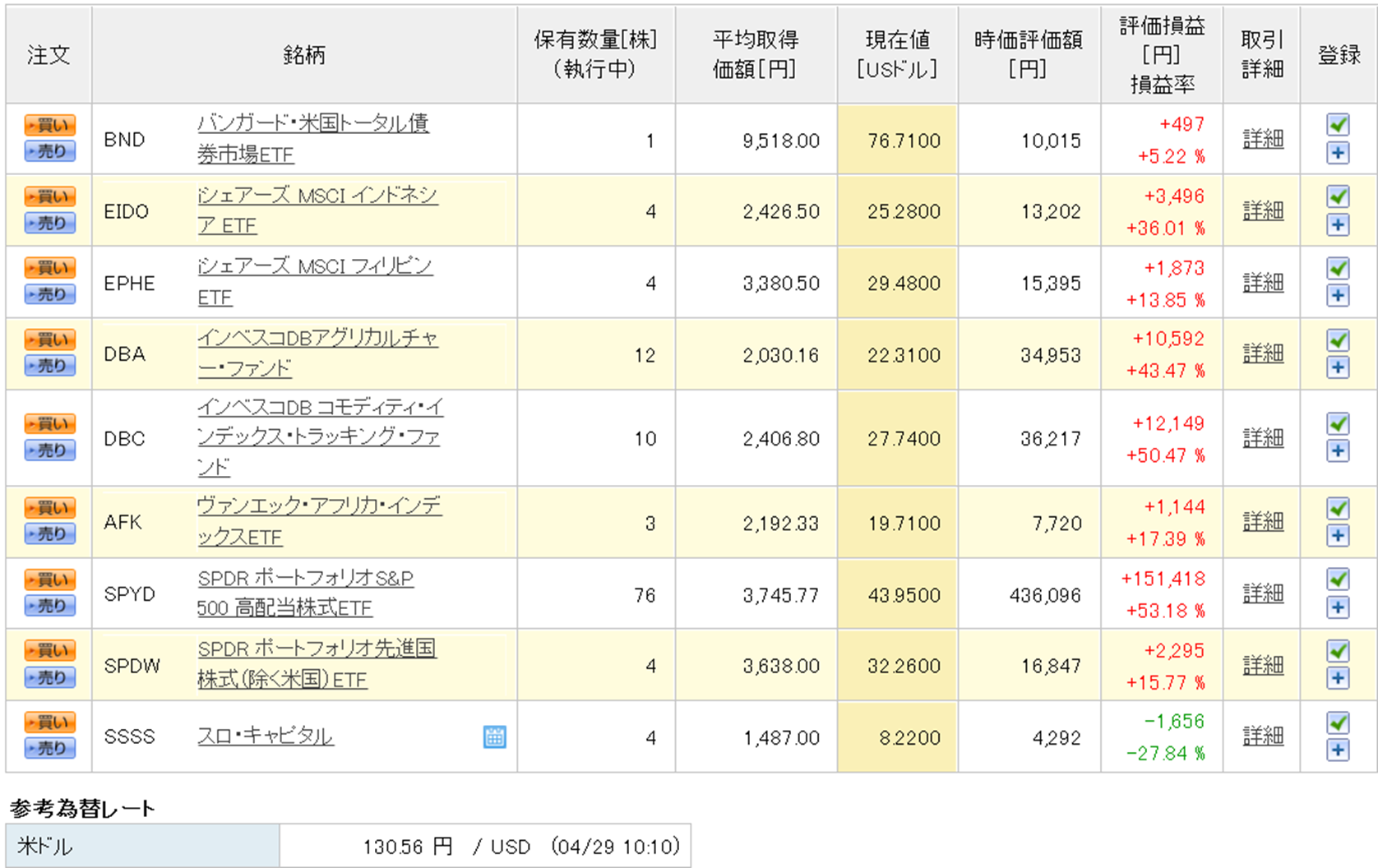Open the 詳細 link for SSSS
The image size is (1378, 868).
tap(1262, 736)
